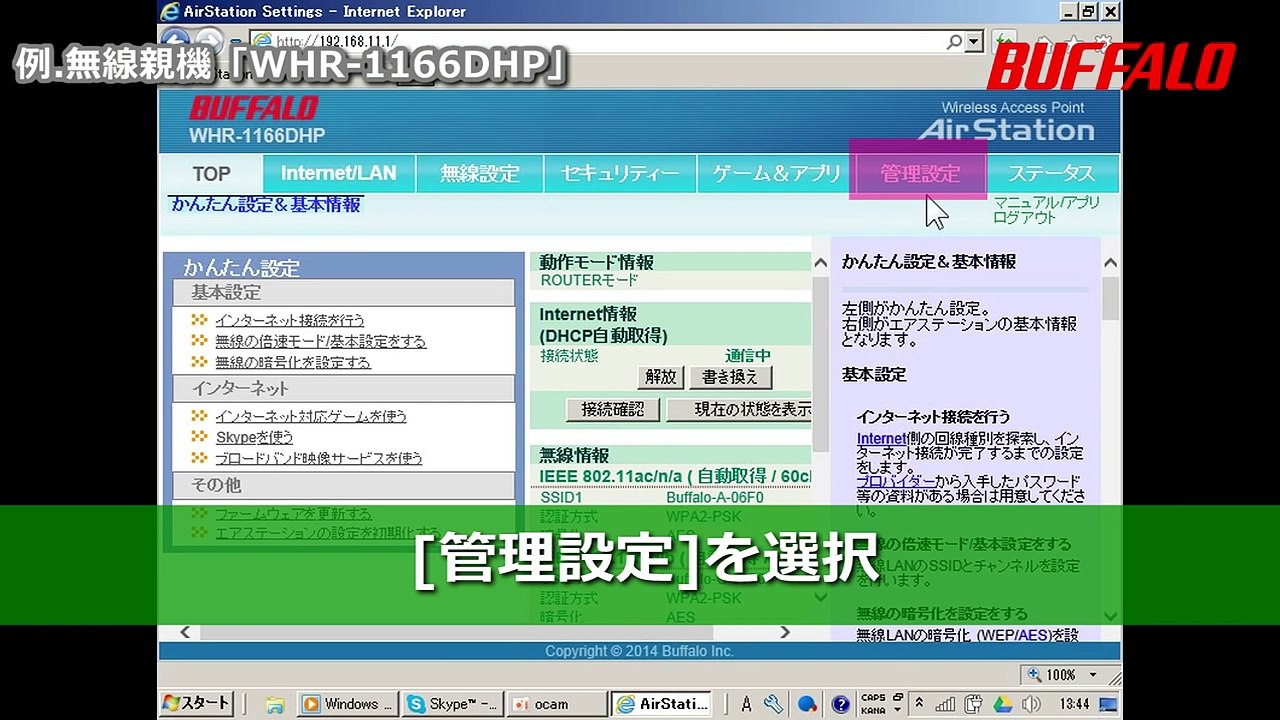Image resolution: width=1280 pixels, height=720 pixels.
Task: Open インターネット接続を行う link
Action: (x=289, y=320)
